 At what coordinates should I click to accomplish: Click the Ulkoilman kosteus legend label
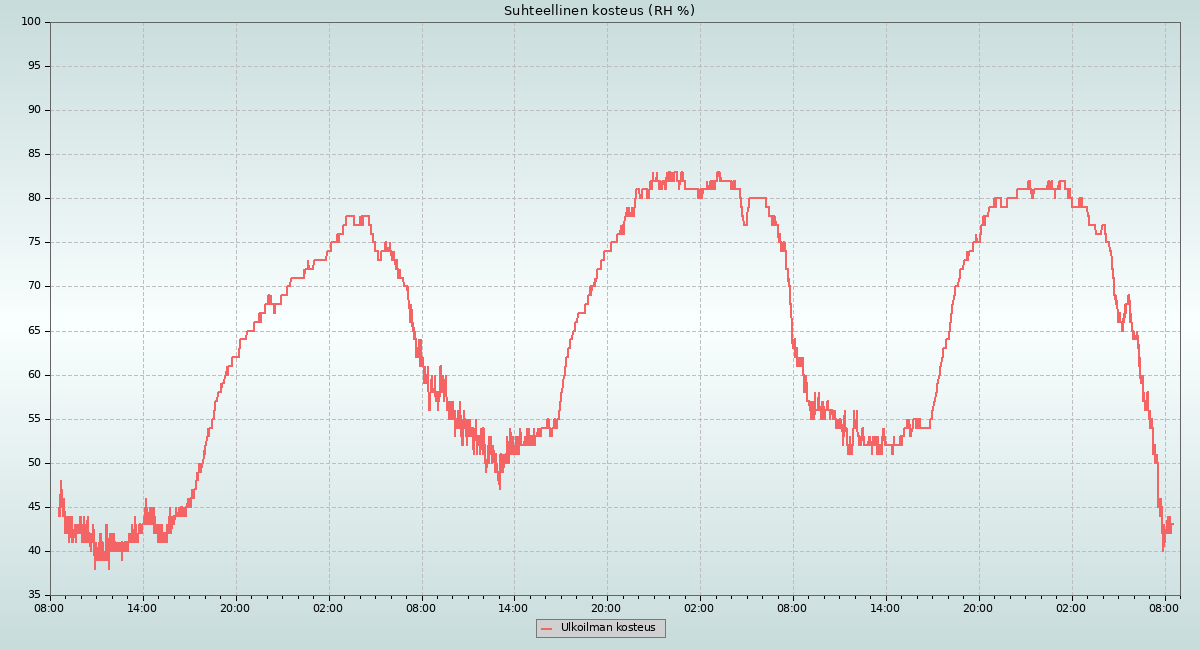[x=608, y=628]
